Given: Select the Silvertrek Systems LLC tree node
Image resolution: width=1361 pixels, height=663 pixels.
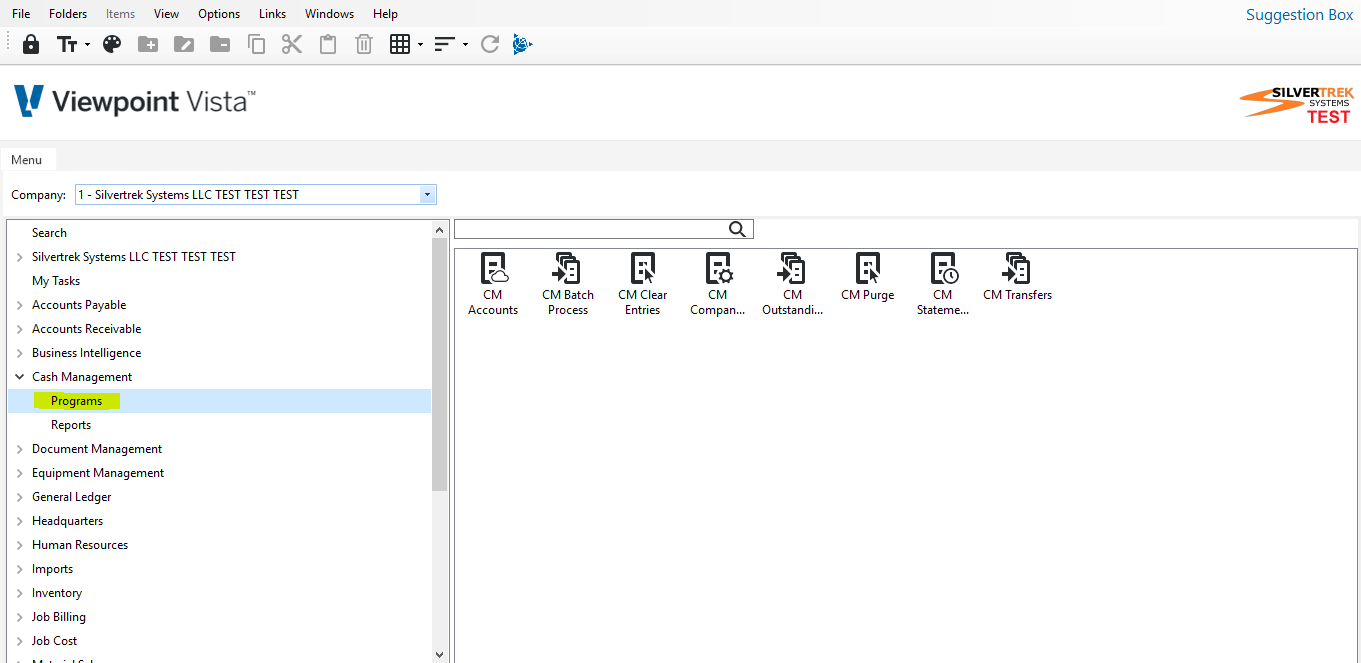Looking at the screenshot, I should (x=134, y=257).
